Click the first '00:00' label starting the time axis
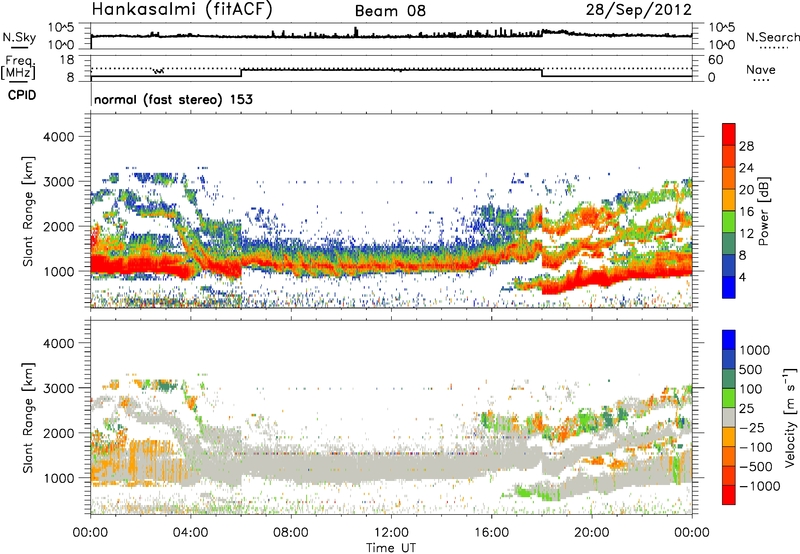 click(90, 533)
